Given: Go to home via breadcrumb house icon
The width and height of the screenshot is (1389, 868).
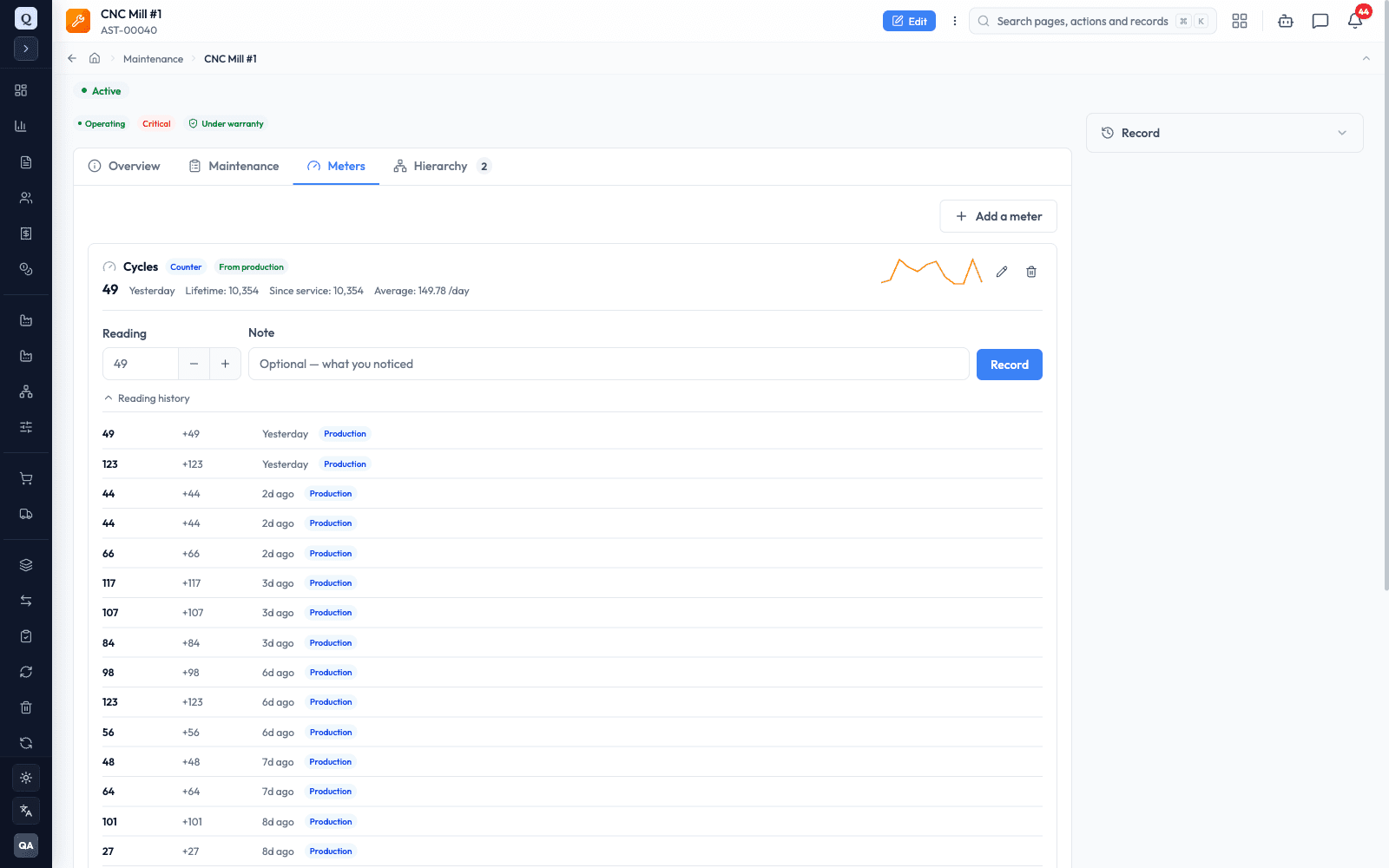Looking at the screenshot, I should point(95,58).
